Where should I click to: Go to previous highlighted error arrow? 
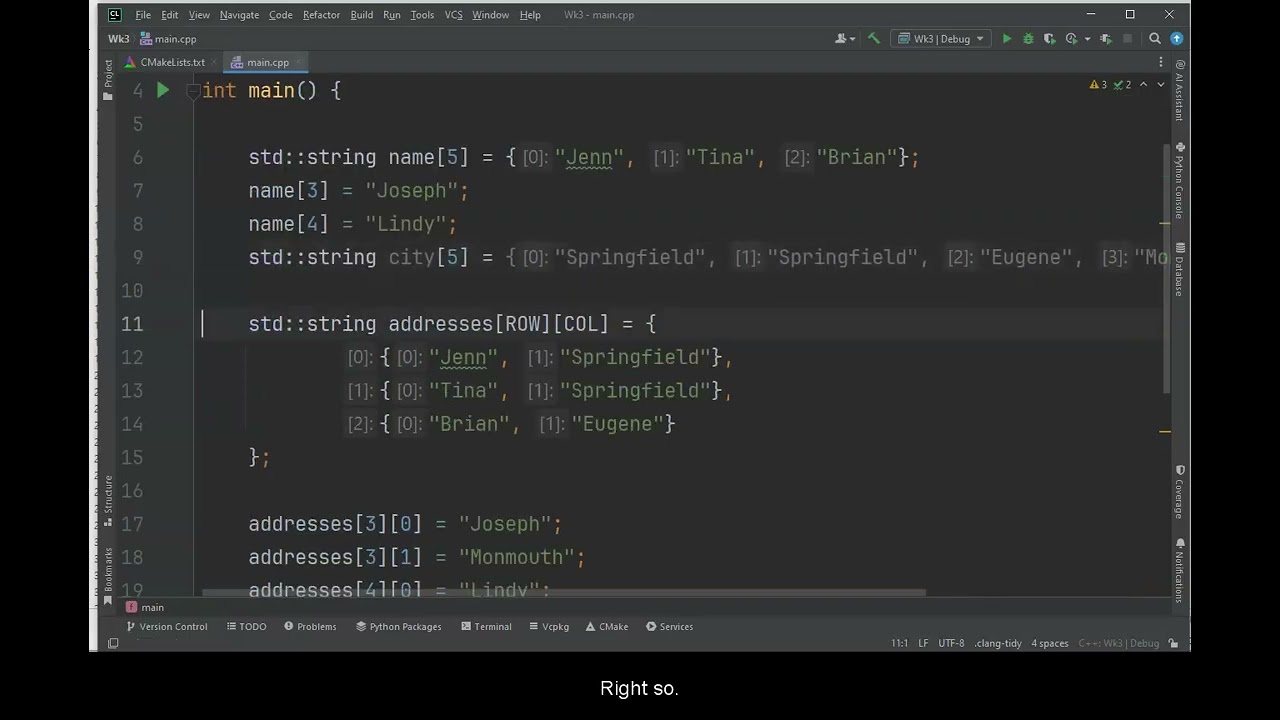(x=1145, y=85)
